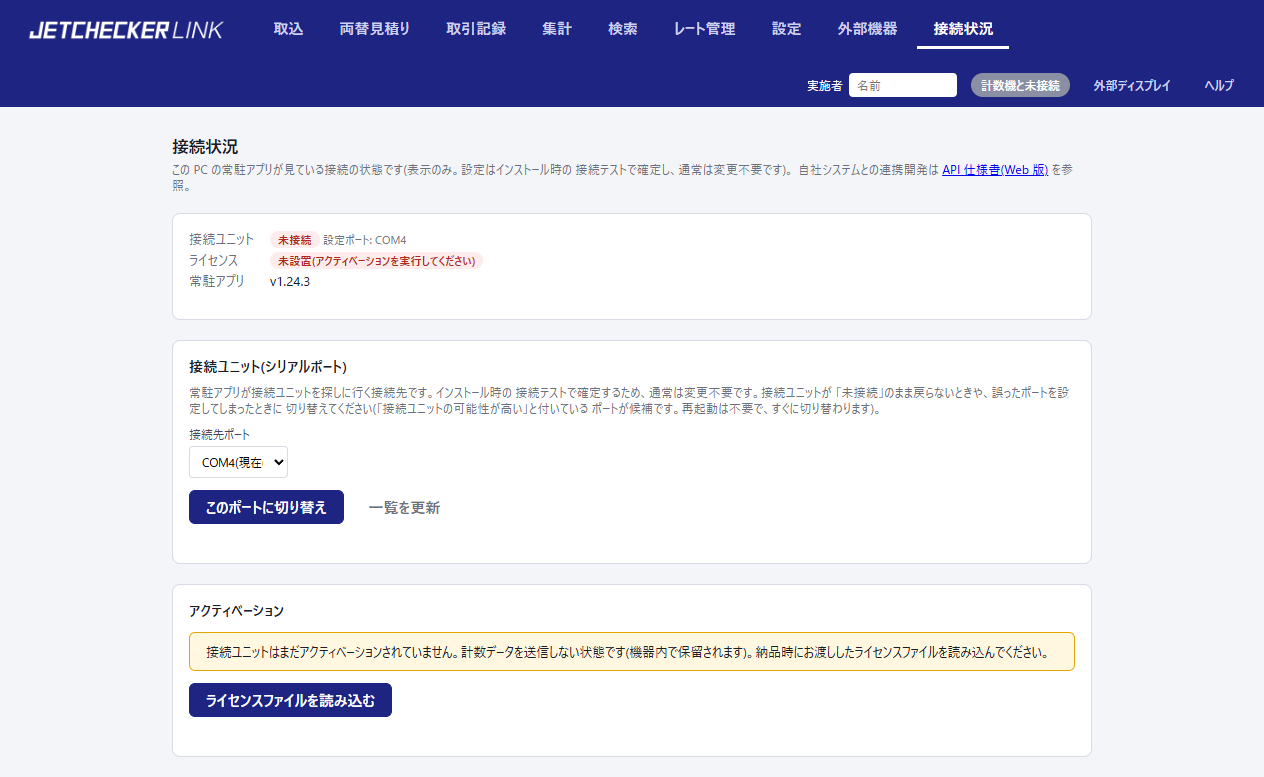Click the 計数機と未接続 status badge
This screenshot has height=777, width=1264.
[1020, 86]
